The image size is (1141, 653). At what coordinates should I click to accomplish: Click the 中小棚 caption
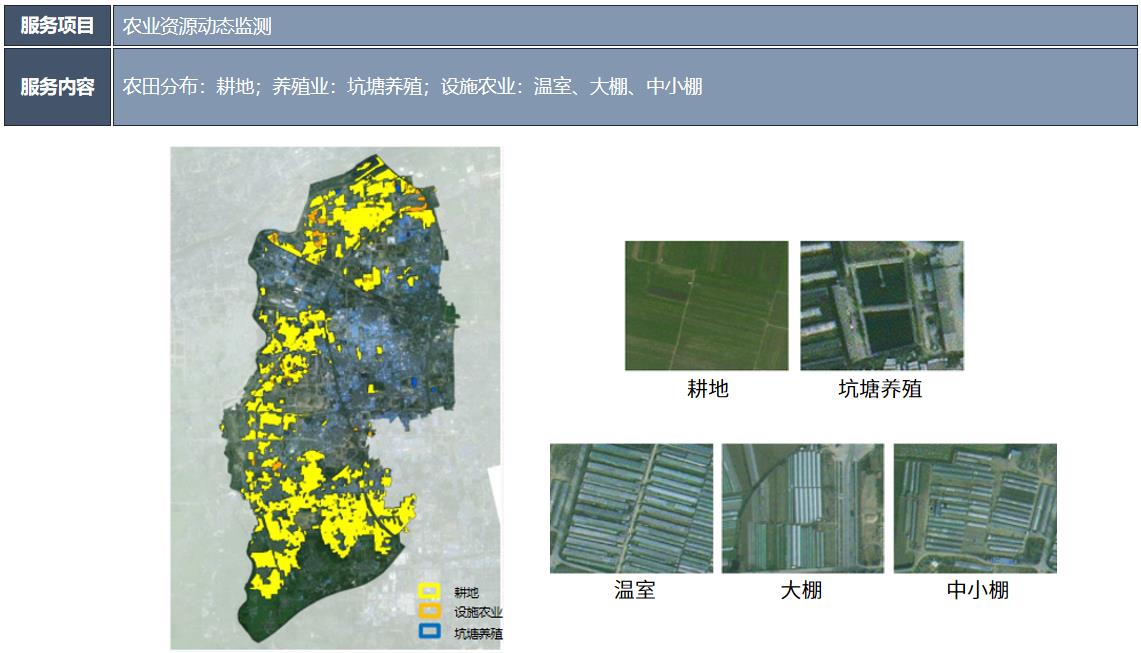click(x=977, y=590)
